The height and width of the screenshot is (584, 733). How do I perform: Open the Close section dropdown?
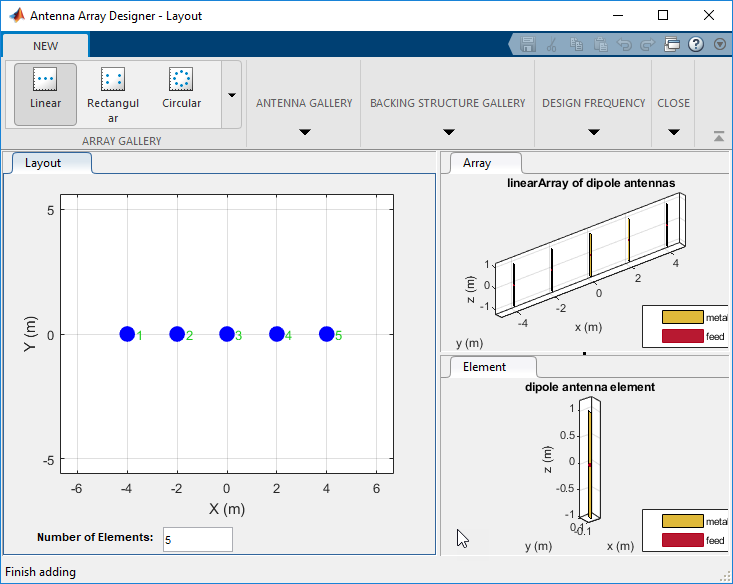tap(674, 132)
